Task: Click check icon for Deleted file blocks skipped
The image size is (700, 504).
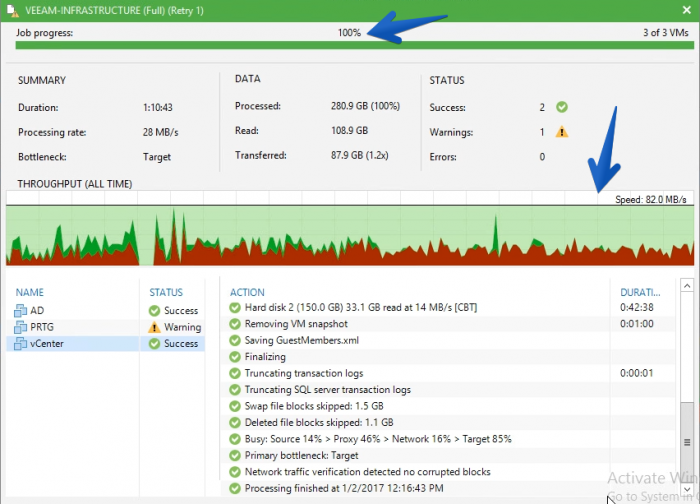Action: 235,423
